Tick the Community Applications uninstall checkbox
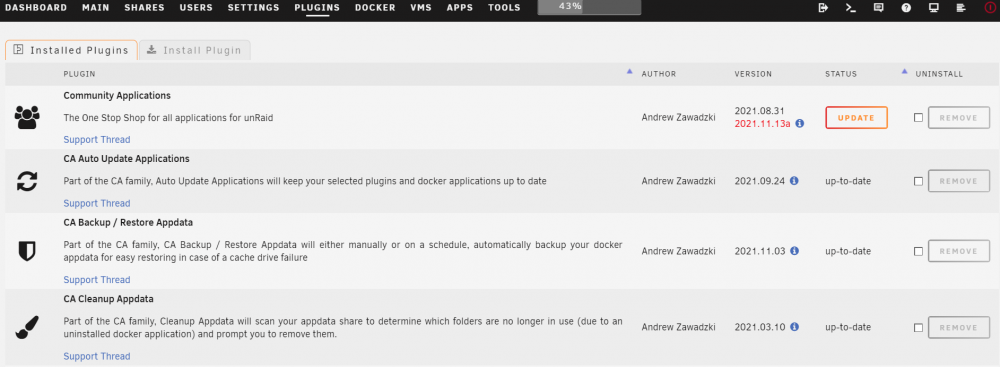The image size is (1000, 367). pyautogui.click(x=918, y=117)
